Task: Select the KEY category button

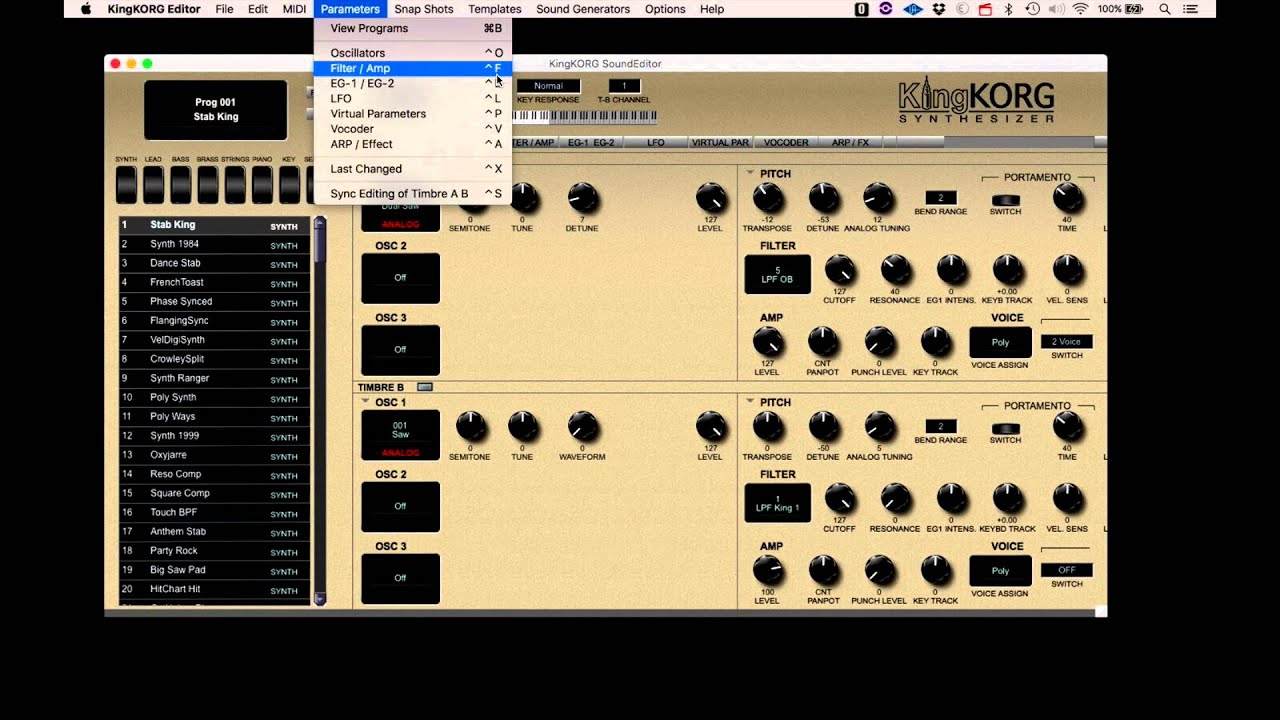Action: [289, 184]
